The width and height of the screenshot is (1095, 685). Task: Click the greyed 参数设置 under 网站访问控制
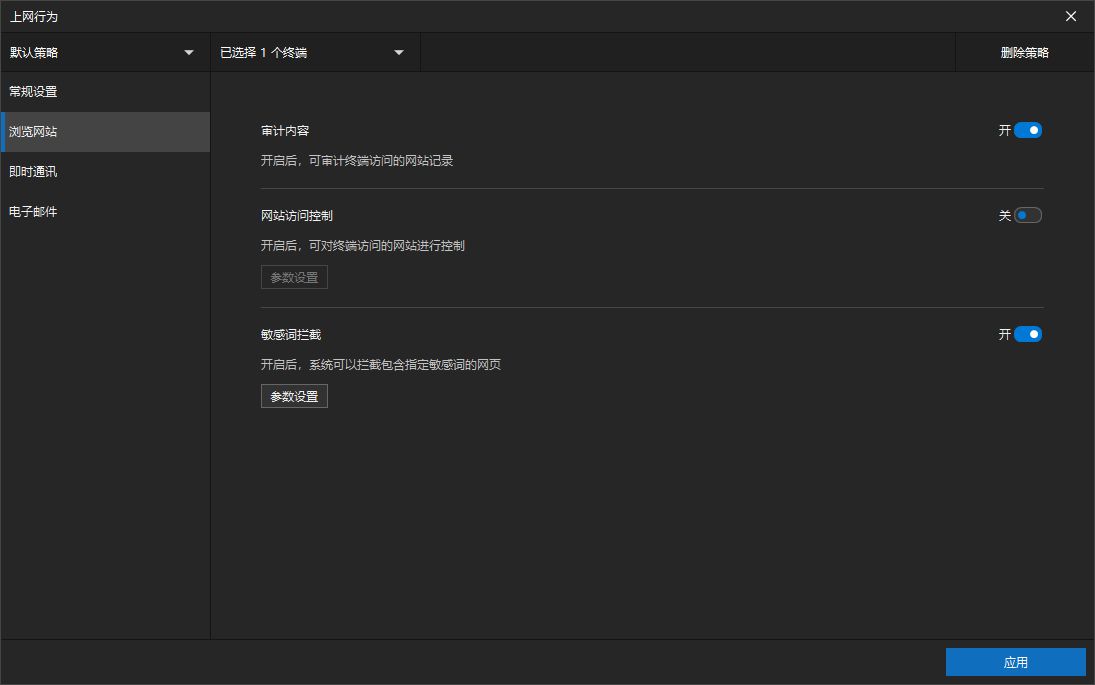tap(294, 277)
